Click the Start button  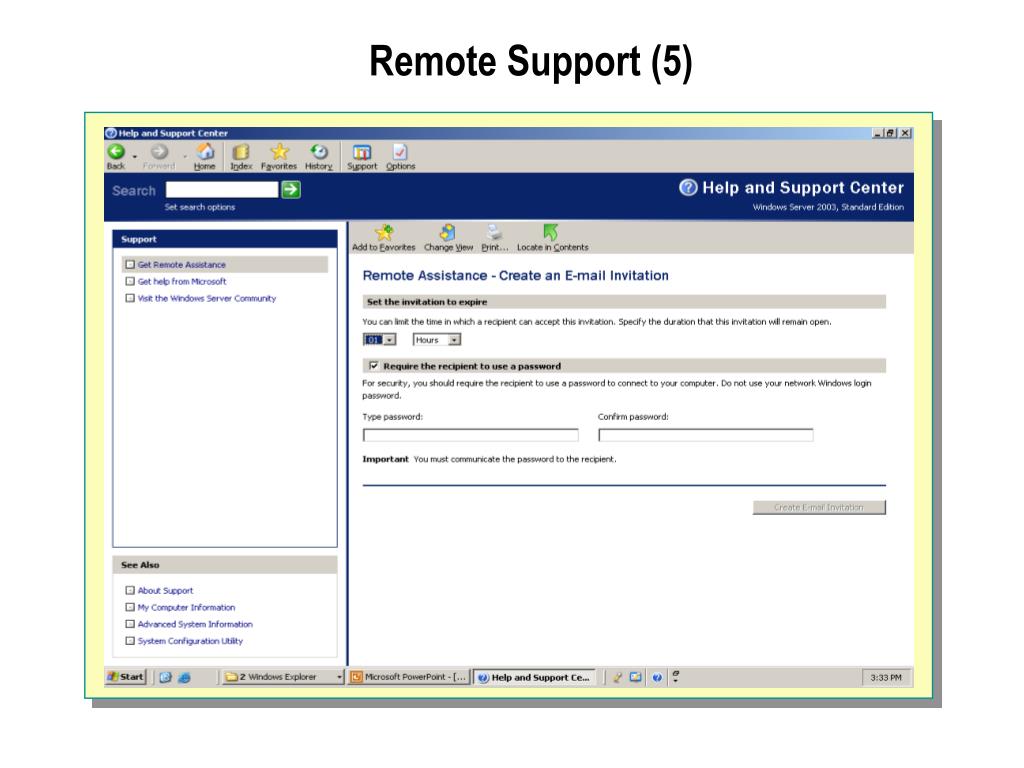point(125,677)
